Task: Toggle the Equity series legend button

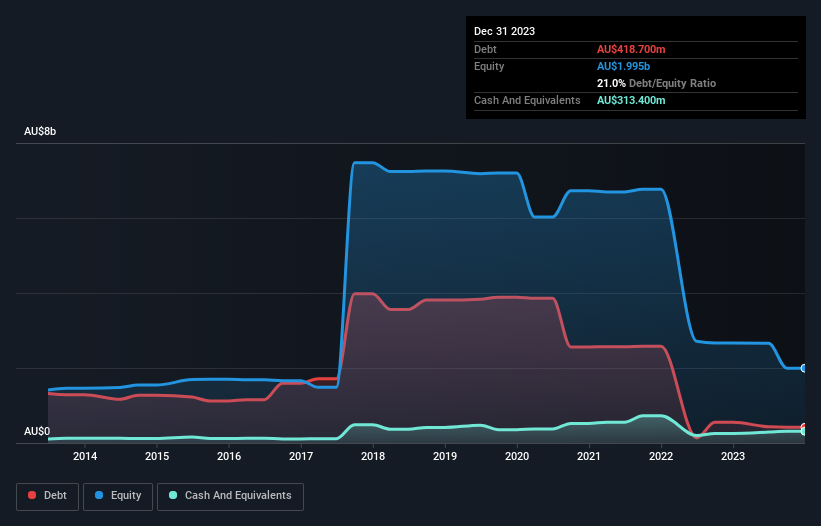Action: (118, 496)
